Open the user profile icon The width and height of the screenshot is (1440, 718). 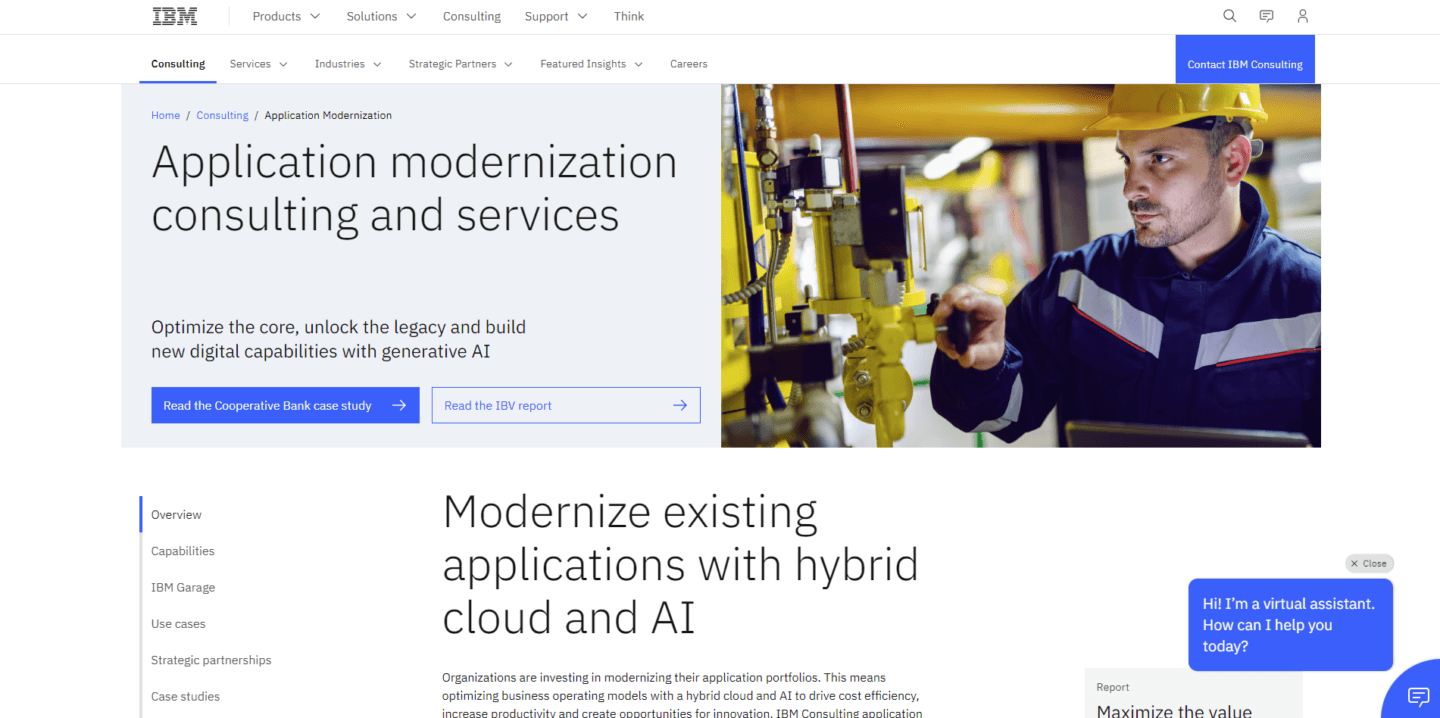[1302, 16]
